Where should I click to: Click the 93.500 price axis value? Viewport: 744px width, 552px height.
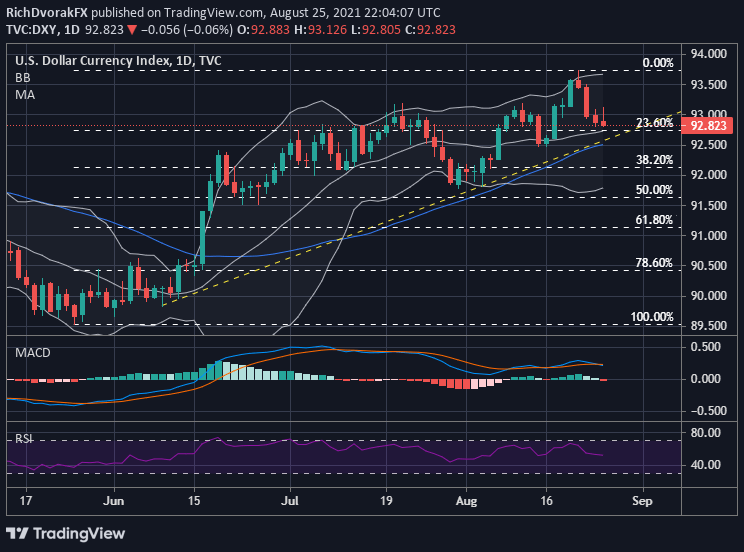coord(708,84)
